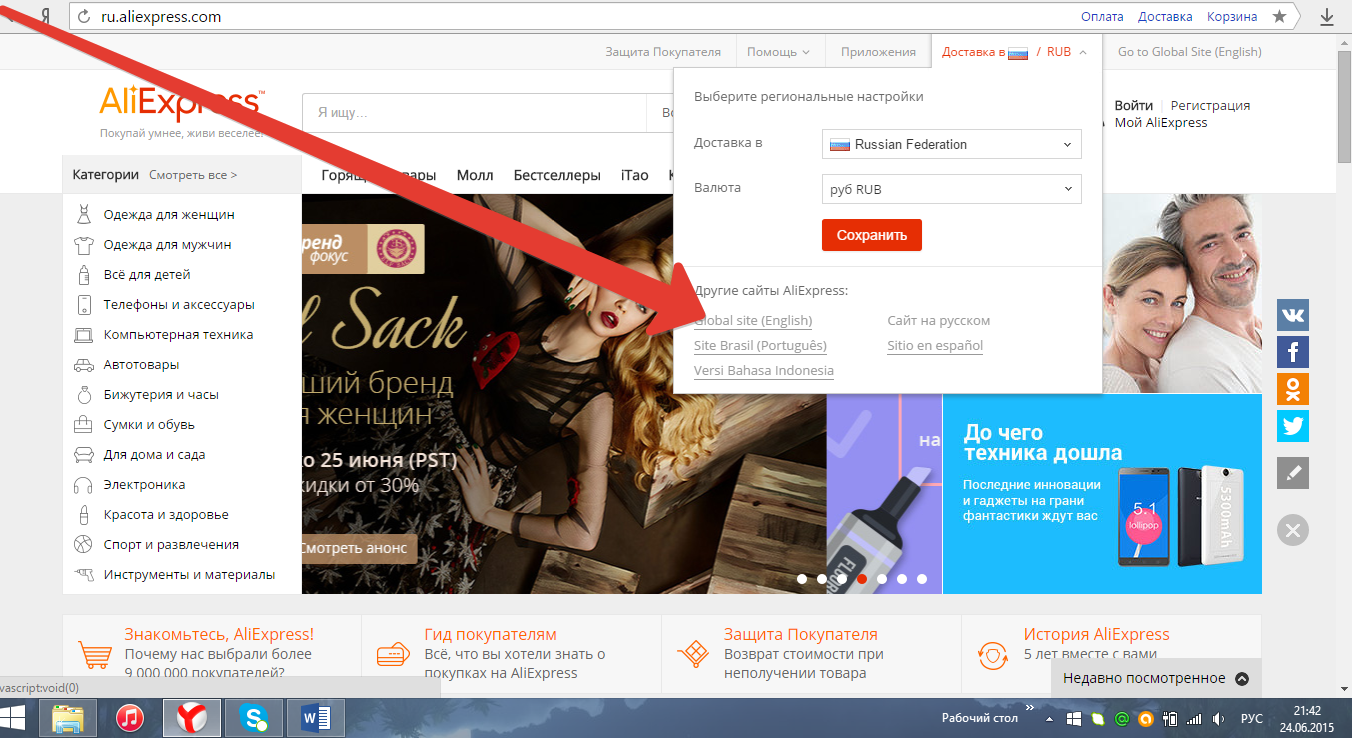Click the pencil edit icon in sidebar
This screenshot has height=738, width=1352.
coord(1293,473)
